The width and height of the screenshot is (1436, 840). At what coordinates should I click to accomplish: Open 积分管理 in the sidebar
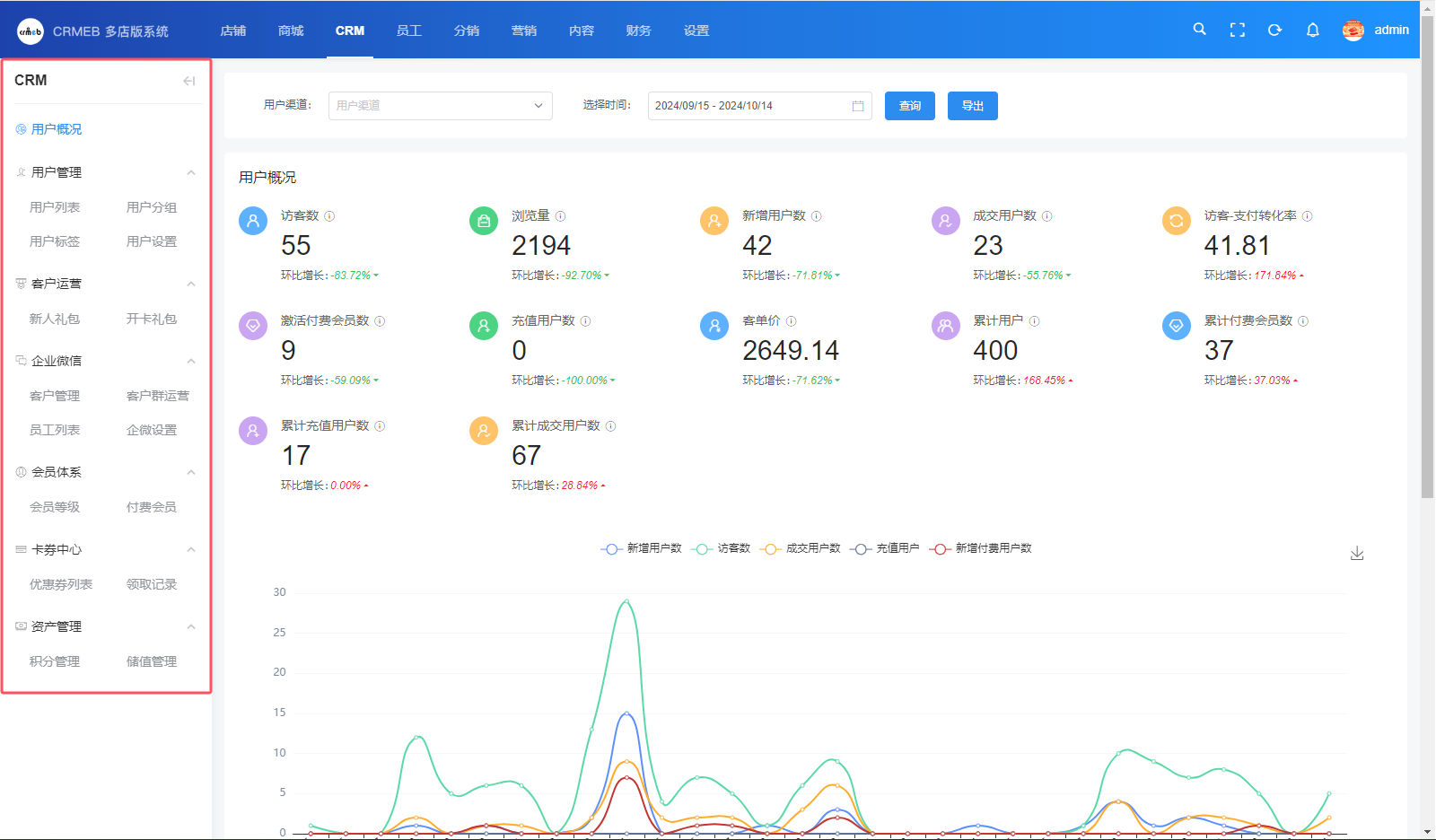[55, 661]
